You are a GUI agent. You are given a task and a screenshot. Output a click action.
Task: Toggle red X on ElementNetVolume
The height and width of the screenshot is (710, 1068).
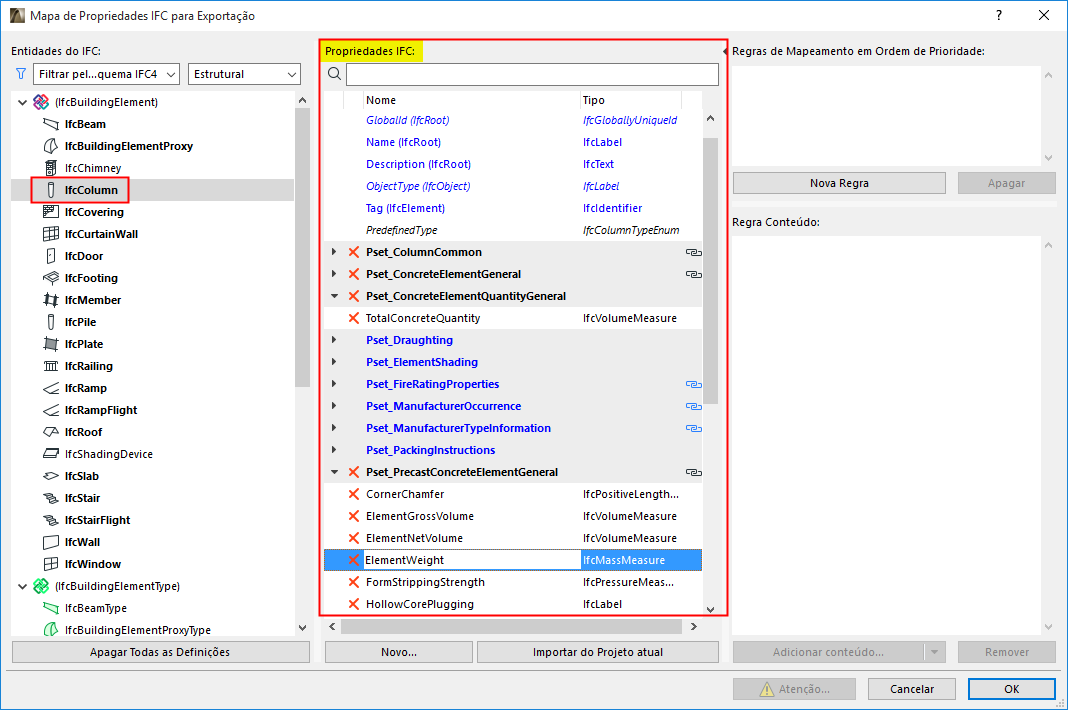click(354, 538)
